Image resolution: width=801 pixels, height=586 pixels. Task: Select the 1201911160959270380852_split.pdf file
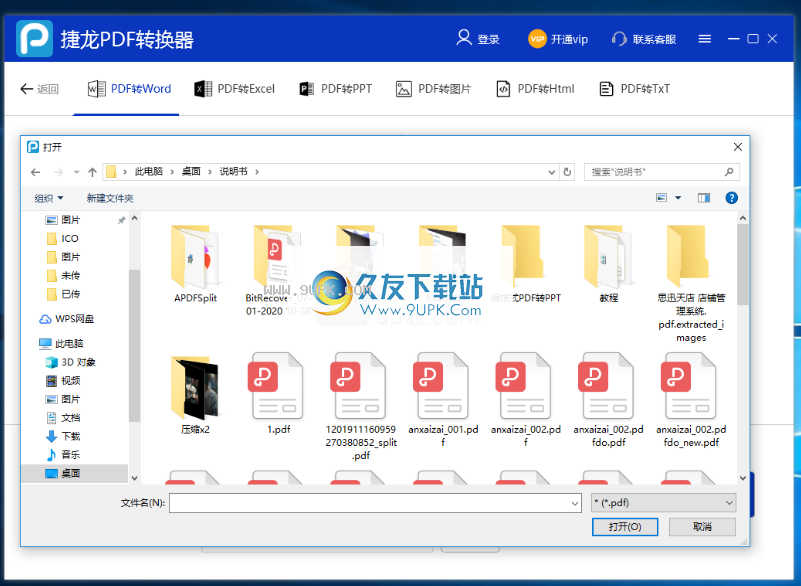361,406
